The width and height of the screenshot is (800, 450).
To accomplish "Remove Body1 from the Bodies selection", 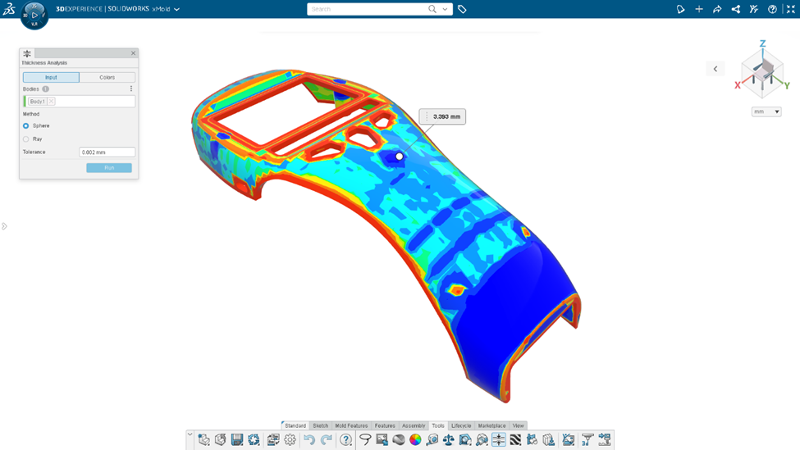I will click(x=51, y=101).
